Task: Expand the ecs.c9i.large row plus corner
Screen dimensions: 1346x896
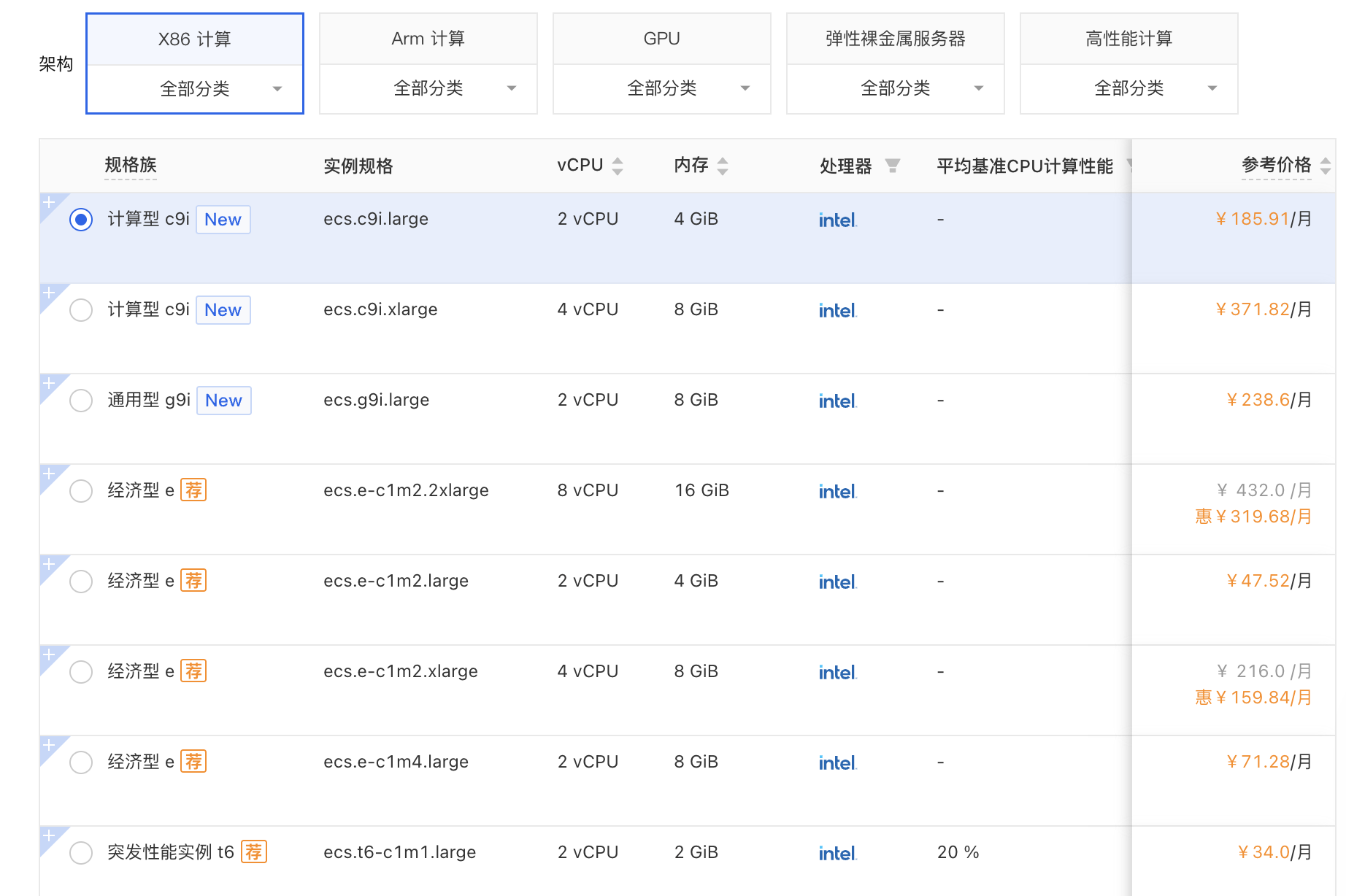Action: tap(49, 202)
